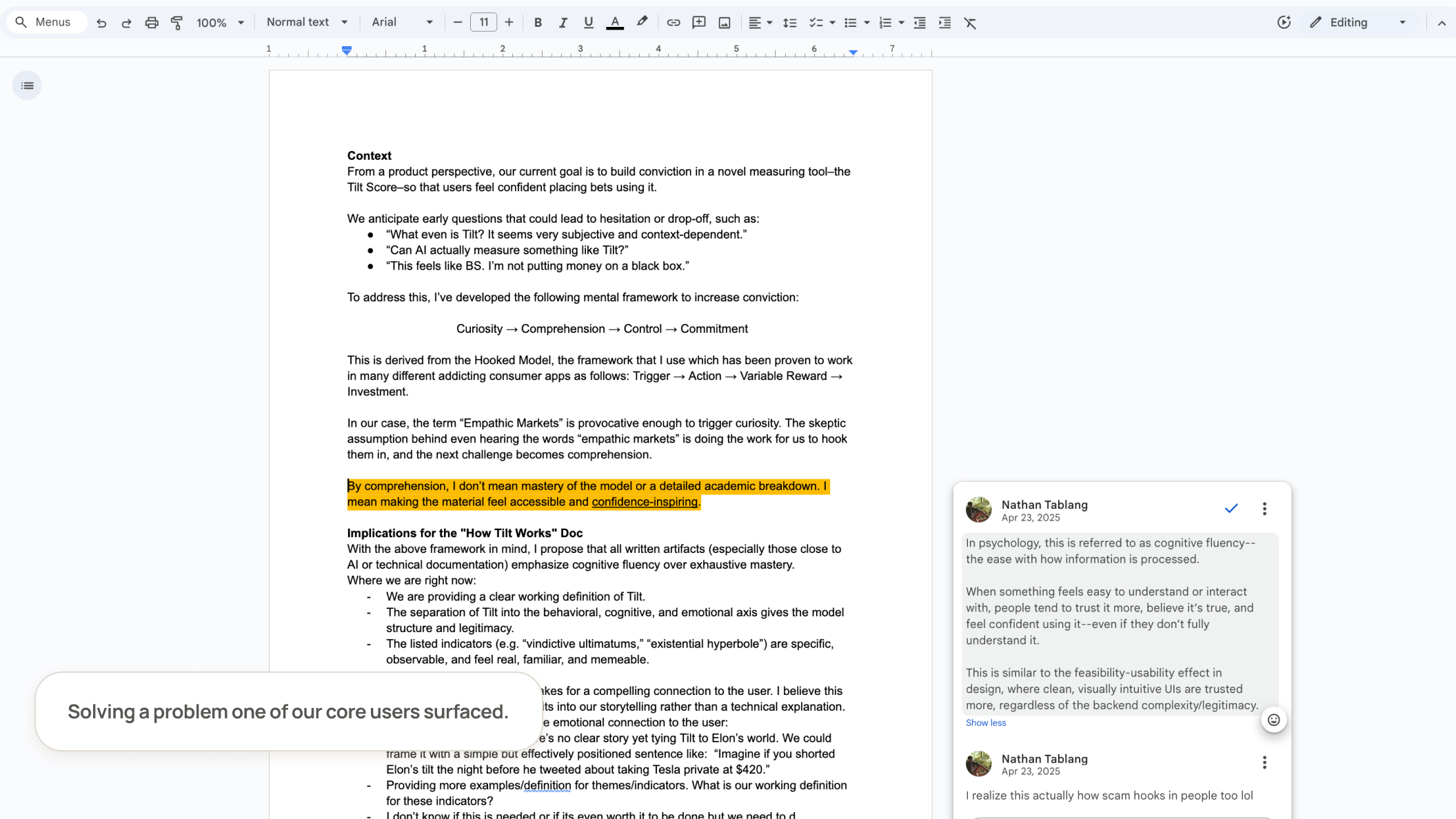Toggle italic formatting
This screenshot has height=819, width=1456.
pos(563,23)
